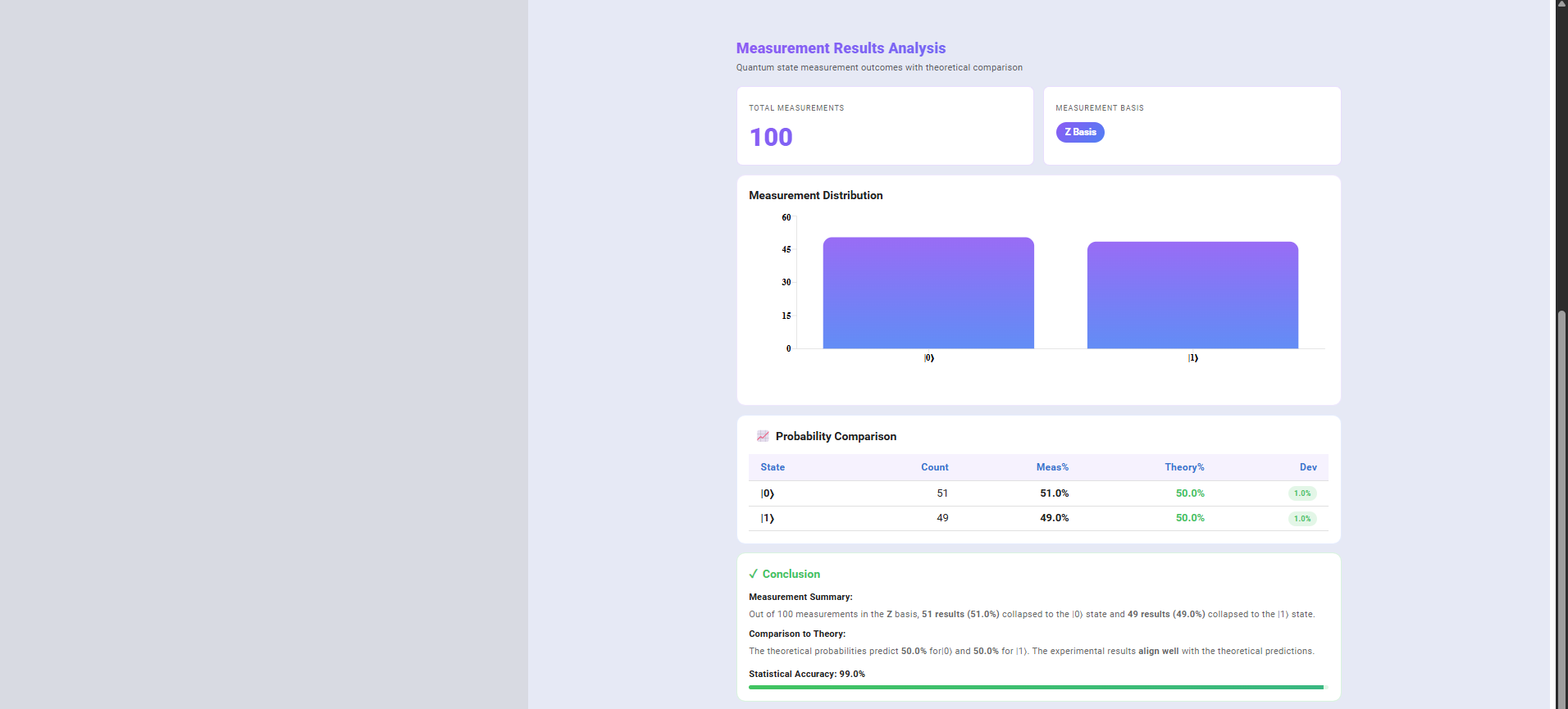The image size is (1568, 709).
Task: Click the Theory% column header
Action: [x=1183, y=467]
